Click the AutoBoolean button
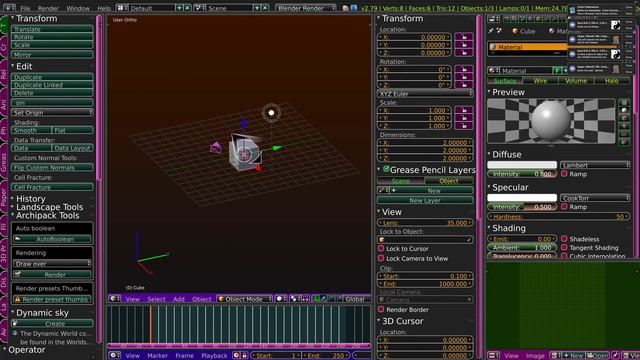 52,239
